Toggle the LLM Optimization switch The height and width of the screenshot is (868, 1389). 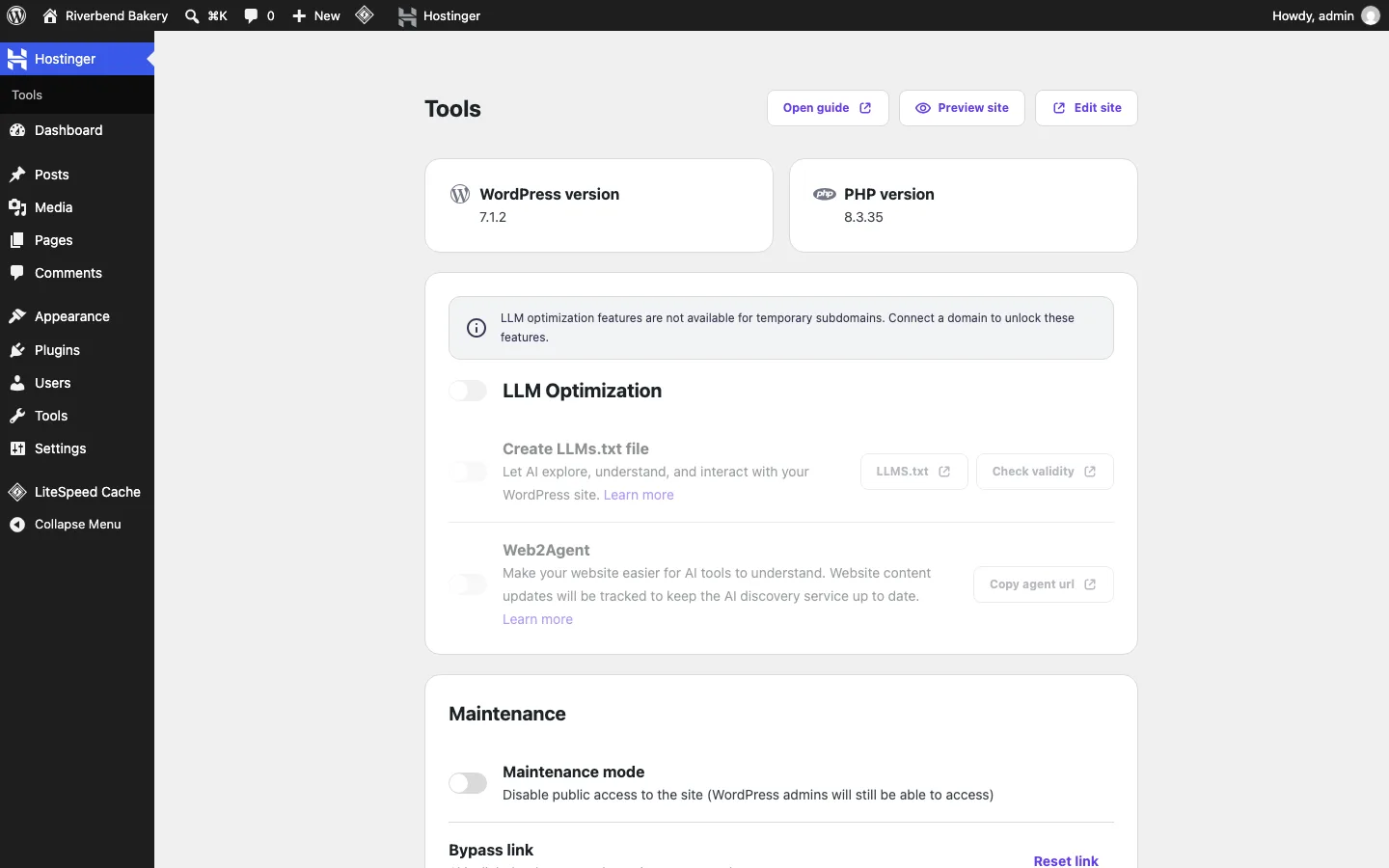click(x=469, y=391)
